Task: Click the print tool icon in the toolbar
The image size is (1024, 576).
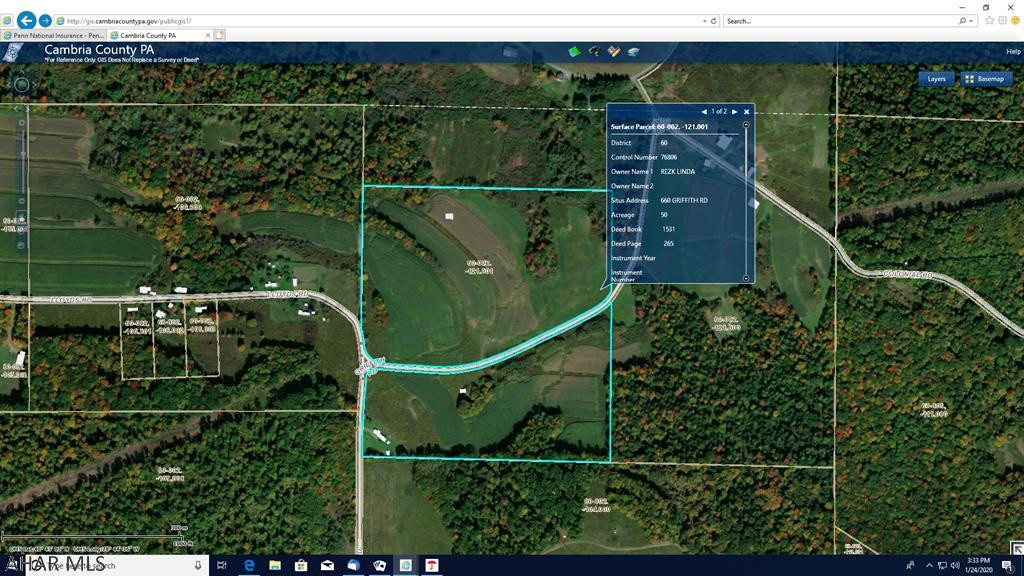Action: (x=634, y=51)
